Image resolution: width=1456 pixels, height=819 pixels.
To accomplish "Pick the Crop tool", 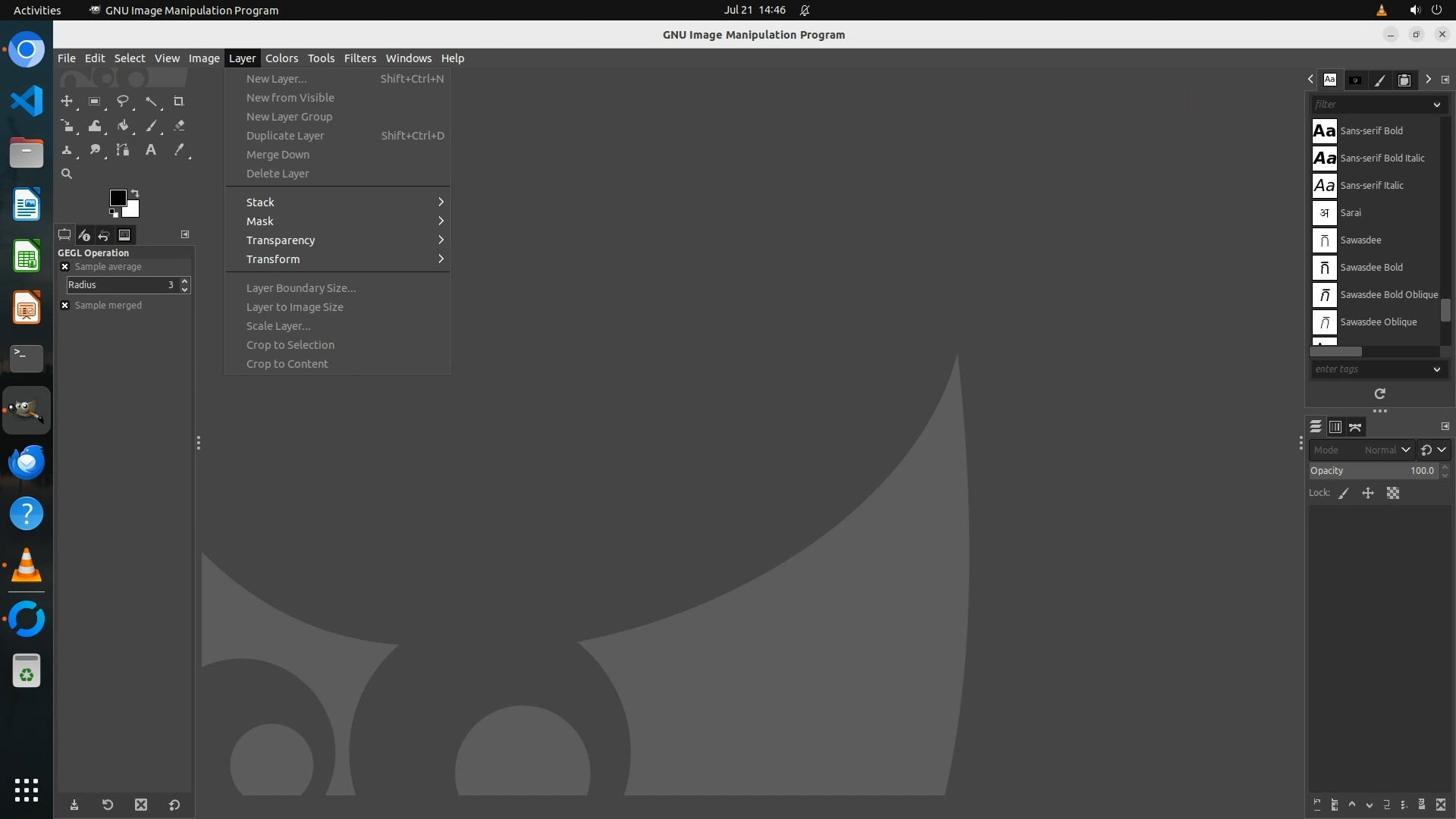I will [x=179, y=101].
